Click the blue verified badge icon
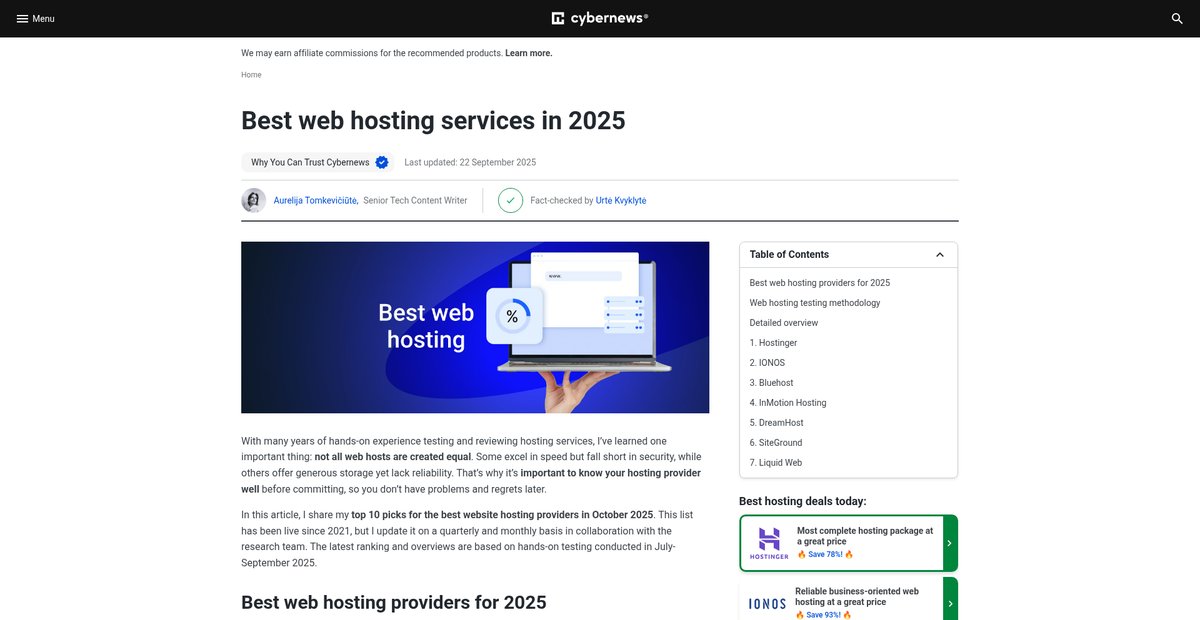The height and width of the screenshot is (620, 1200). tap(382, 162)
